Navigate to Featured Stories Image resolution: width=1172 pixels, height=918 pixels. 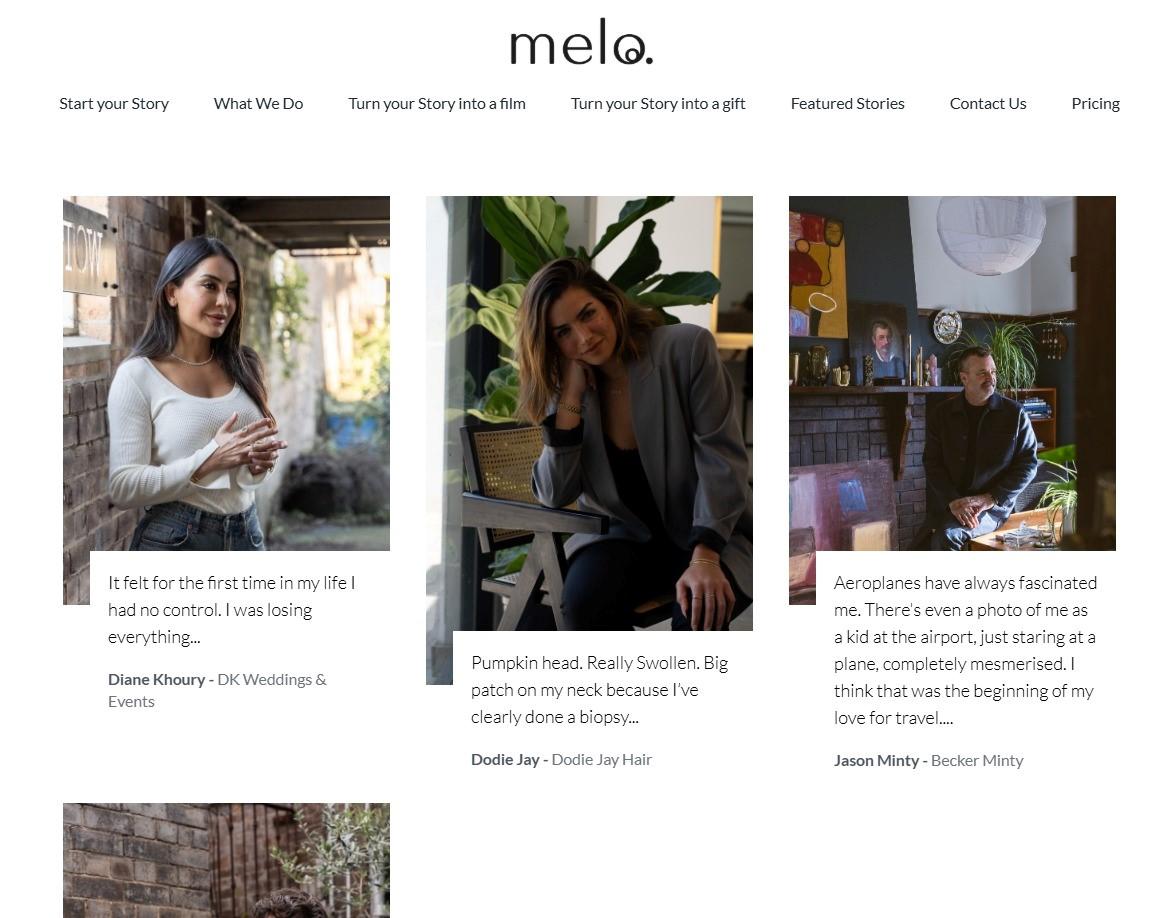[x=847, y=103]
